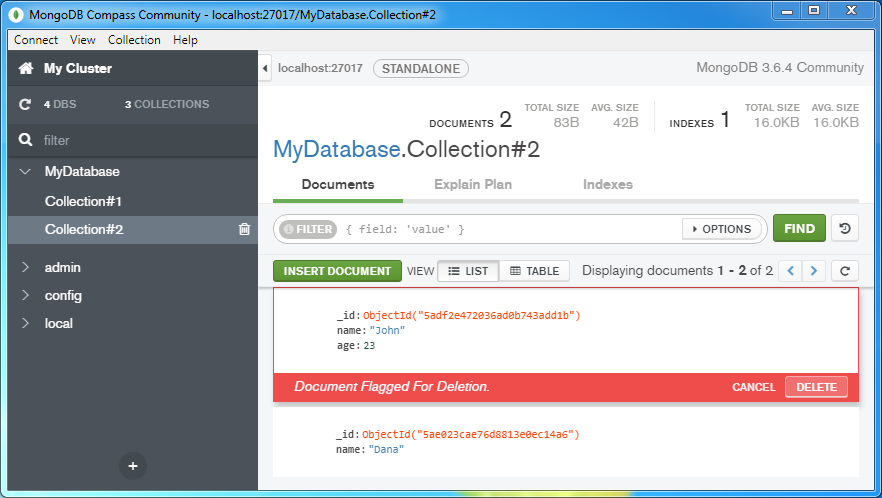Image resolution: width=882 pixels, height=498 pixels.
Task: Click the MongoDB Compass leaf icon in title bar
Action: [16, 15]
